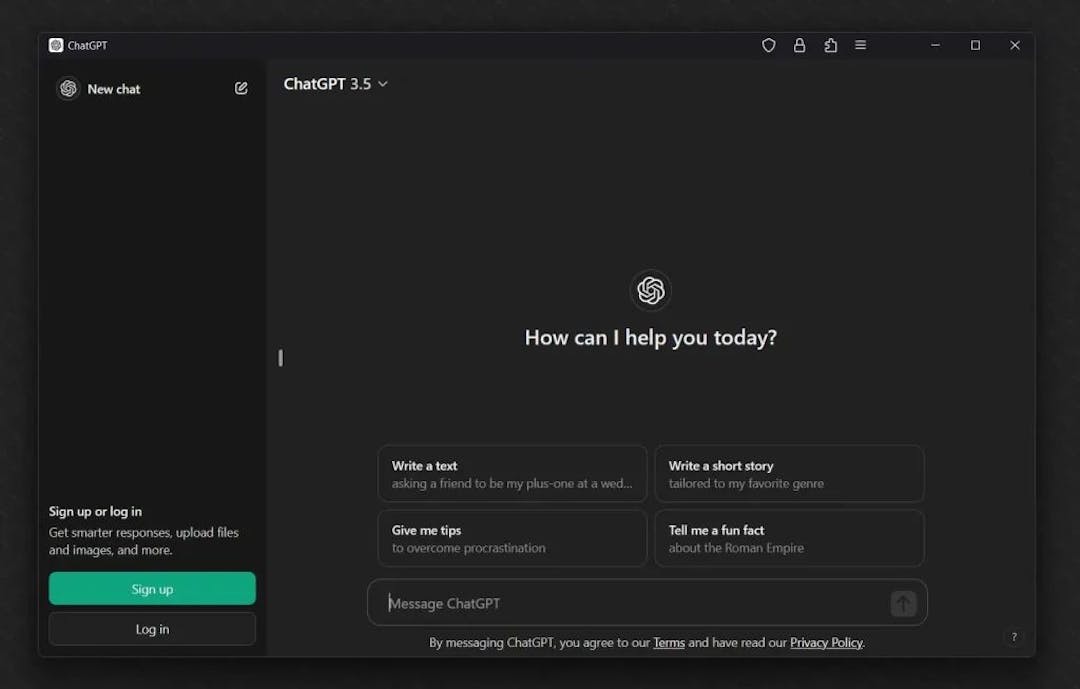Click the shield icon in the title bar
Screen dimensions: 1080x689
point(768,45)
